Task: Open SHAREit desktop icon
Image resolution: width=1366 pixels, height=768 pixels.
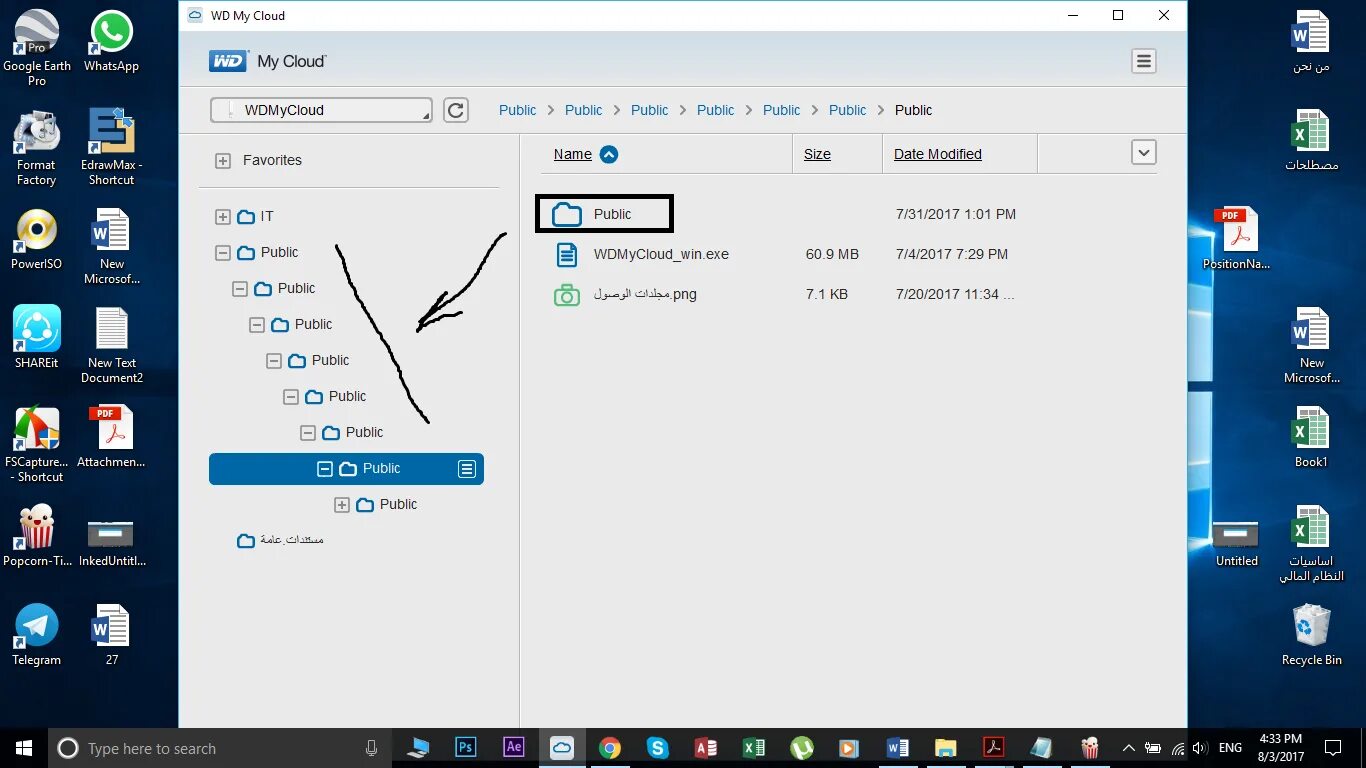Action: point(37,338)
